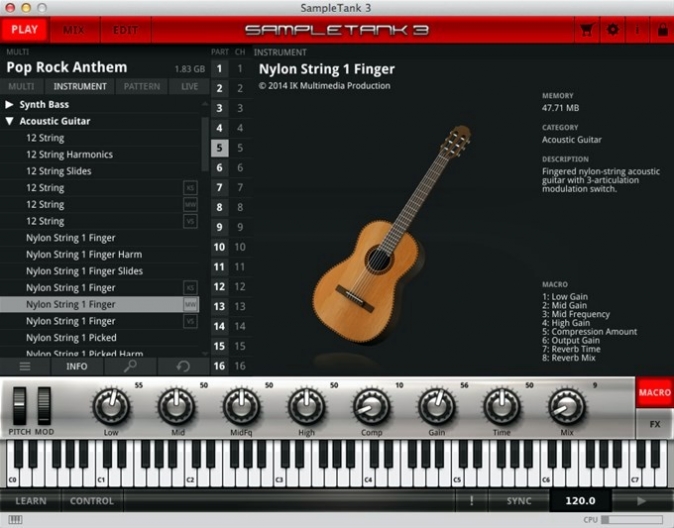Click the MW badge on 12 String row
Image resolution: width=674 pixels, height=528 pixels.
[x=190, y=205]
